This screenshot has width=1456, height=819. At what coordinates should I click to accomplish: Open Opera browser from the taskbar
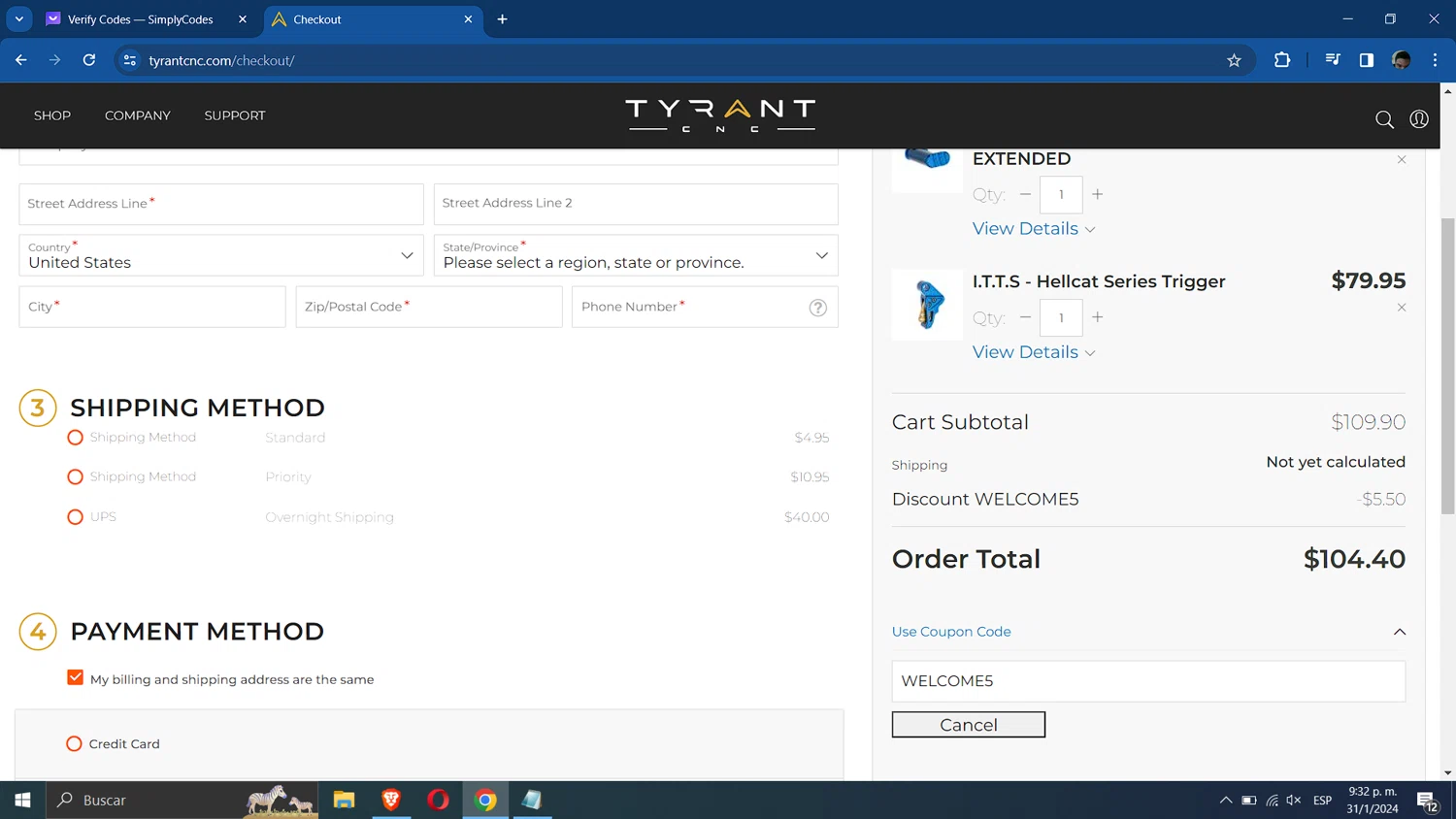coord(439,801)
